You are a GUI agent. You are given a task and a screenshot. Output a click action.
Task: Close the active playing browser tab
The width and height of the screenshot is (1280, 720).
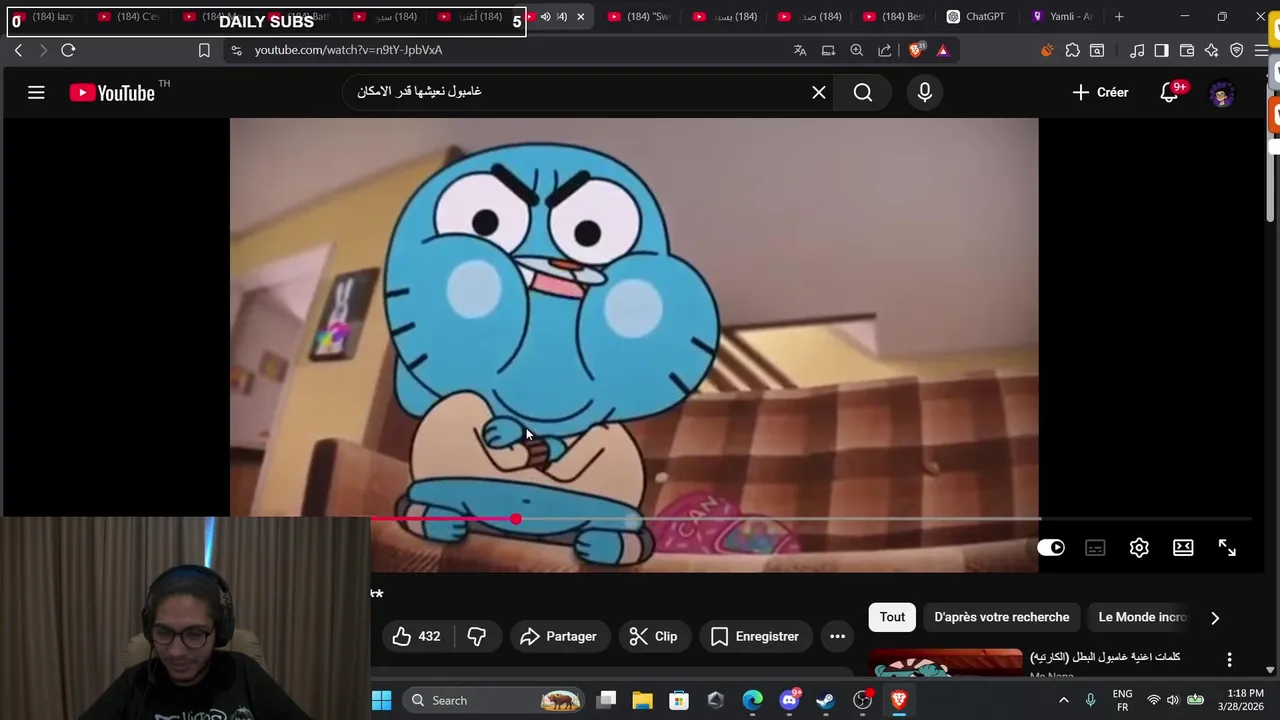point(580,16)
